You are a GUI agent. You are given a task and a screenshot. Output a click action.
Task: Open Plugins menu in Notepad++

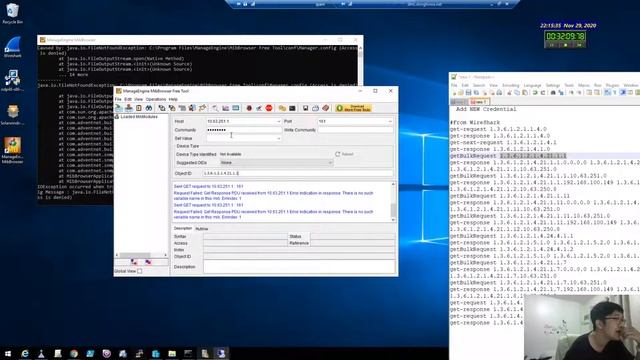612,85
